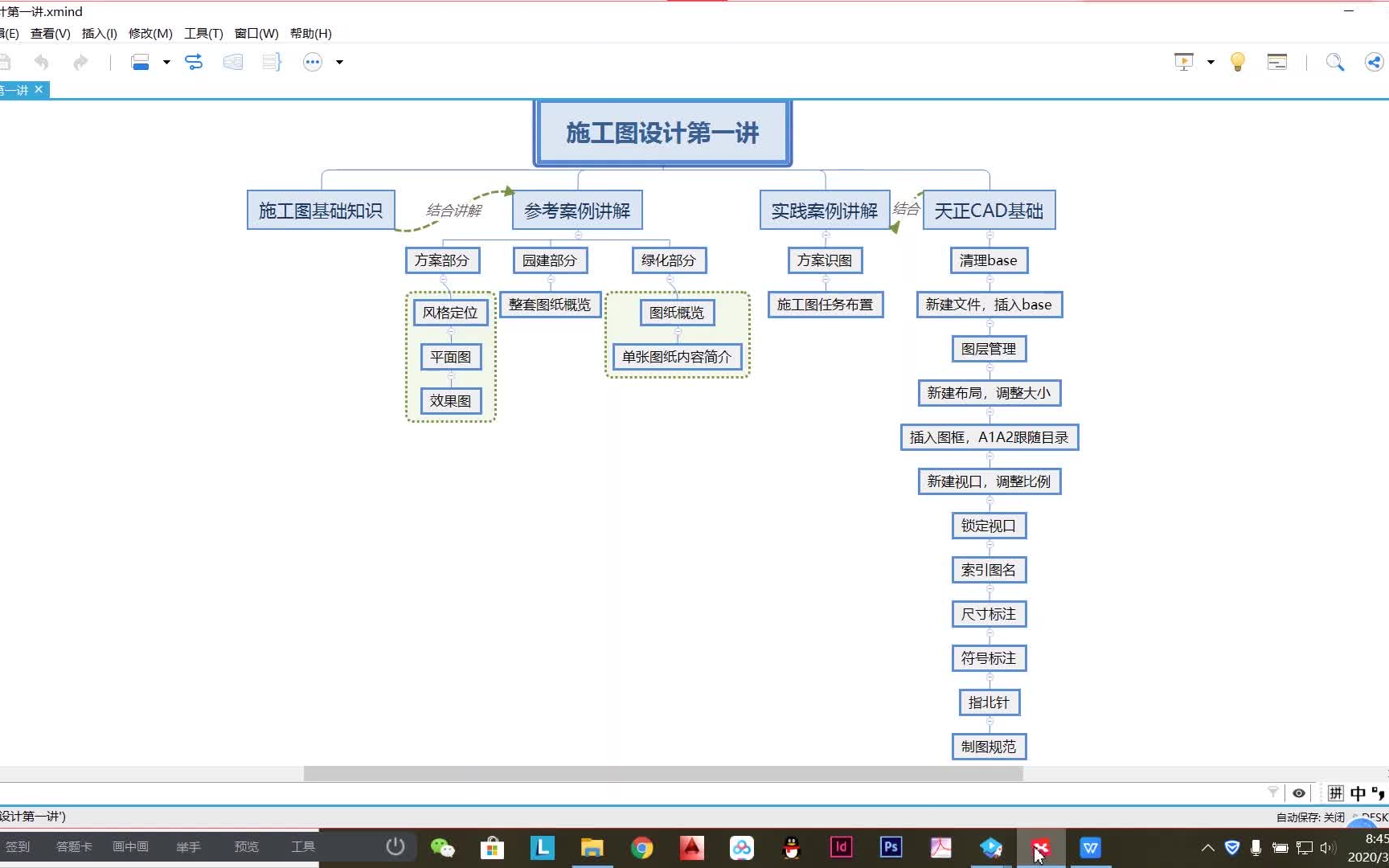This screenshot has width=1389, height=868.
Task: Select the 平面图 node
Action: pos(451,357)
